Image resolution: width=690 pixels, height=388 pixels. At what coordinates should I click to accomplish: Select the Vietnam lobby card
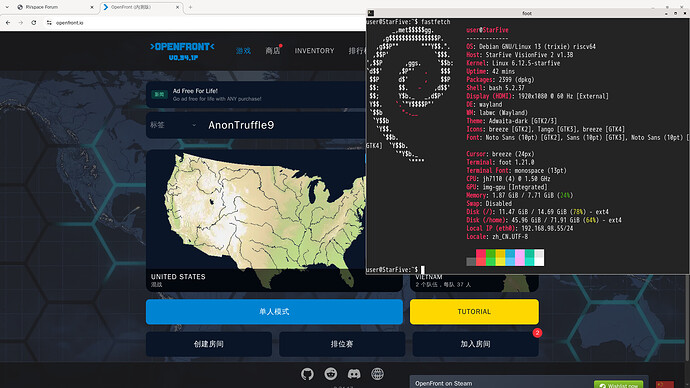(474, 282)
